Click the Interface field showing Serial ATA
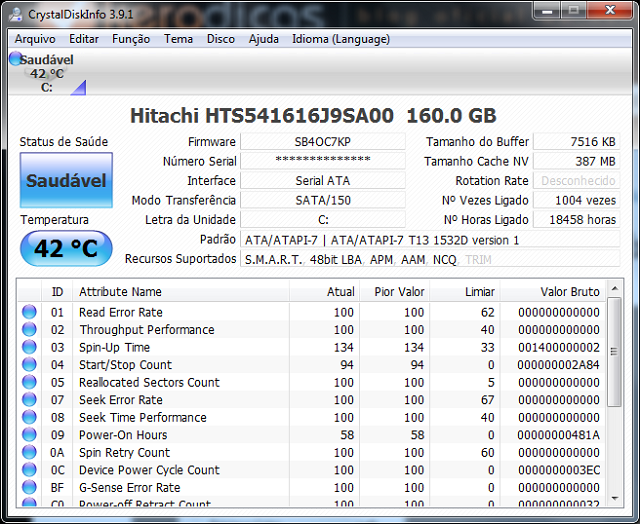The height and width of the screenshot is (524, 640). (x=323, y=180)
